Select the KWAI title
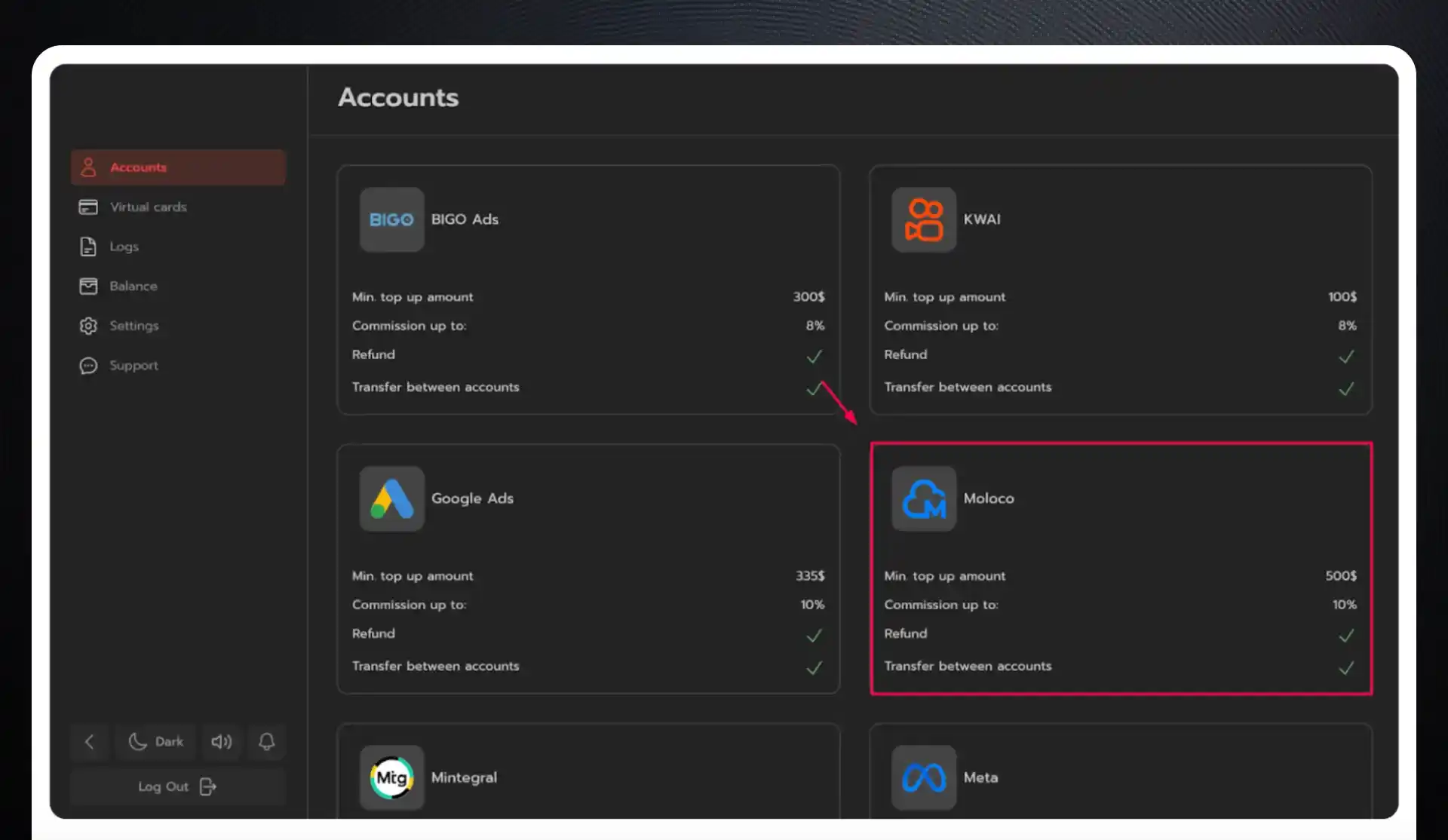The image size is (1448, 840). click(x=982, y=219)
